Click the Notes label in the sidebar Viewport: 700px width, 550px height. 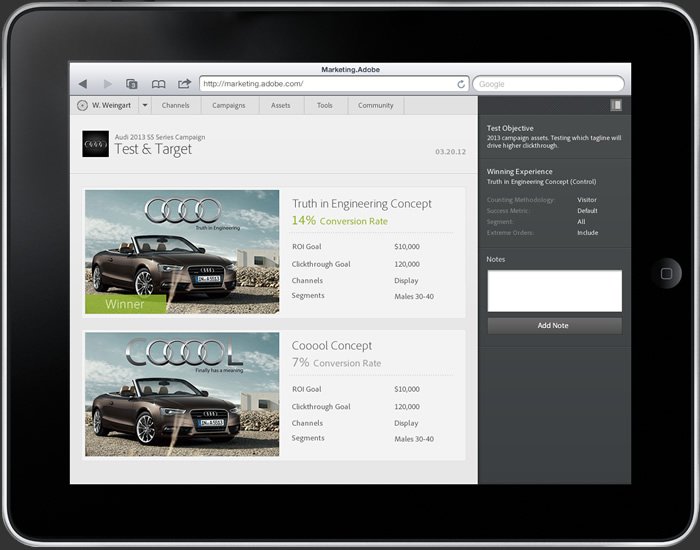496,259
